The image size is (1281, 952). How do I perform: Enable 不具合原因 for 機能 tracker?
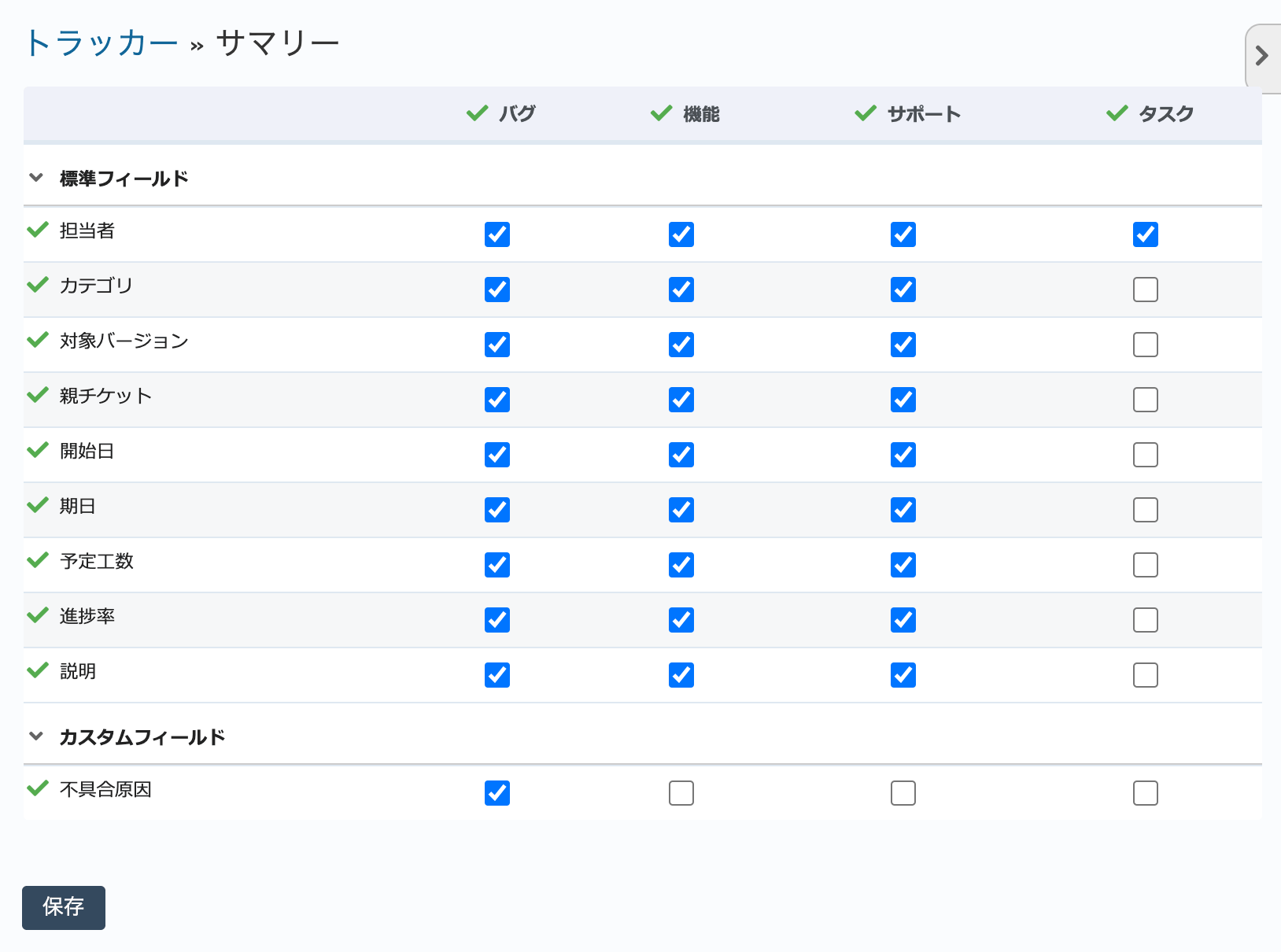(x=681, y=793)
